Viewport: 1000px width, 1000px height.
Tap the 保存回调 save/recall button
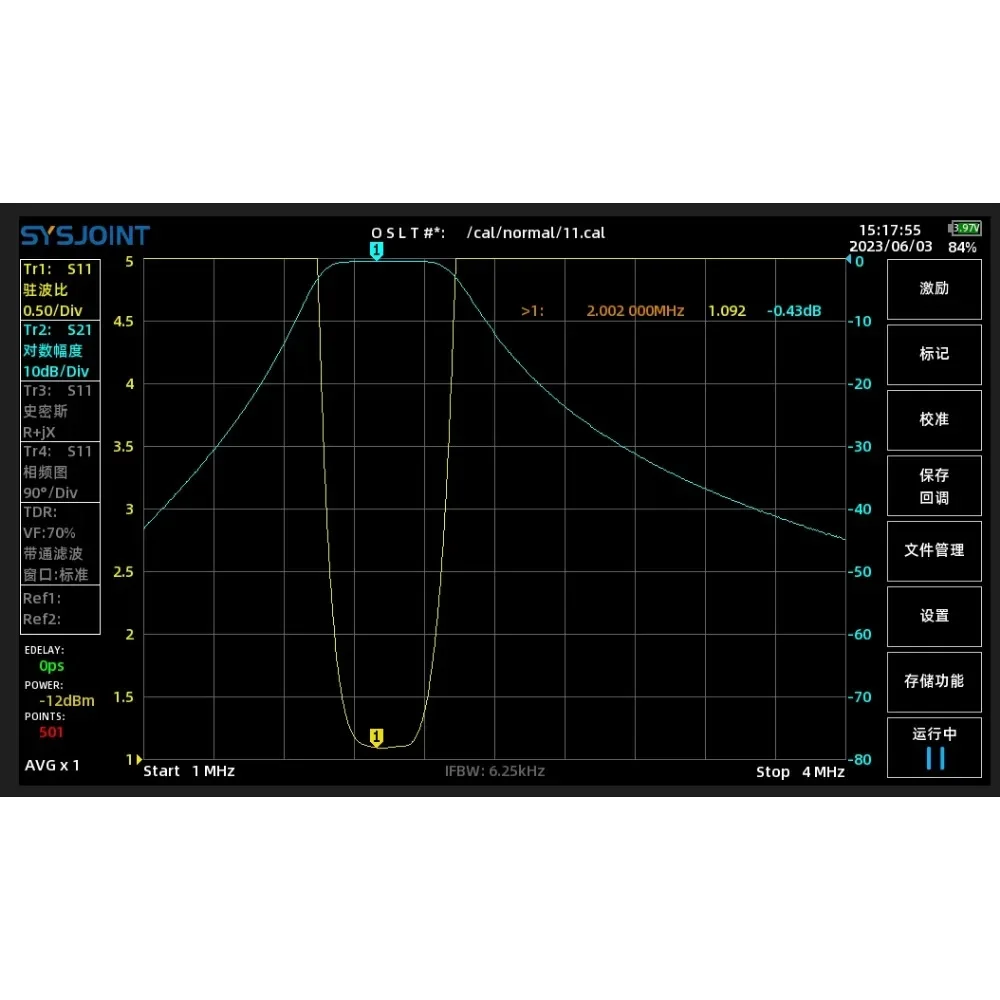tap(934, 485)
